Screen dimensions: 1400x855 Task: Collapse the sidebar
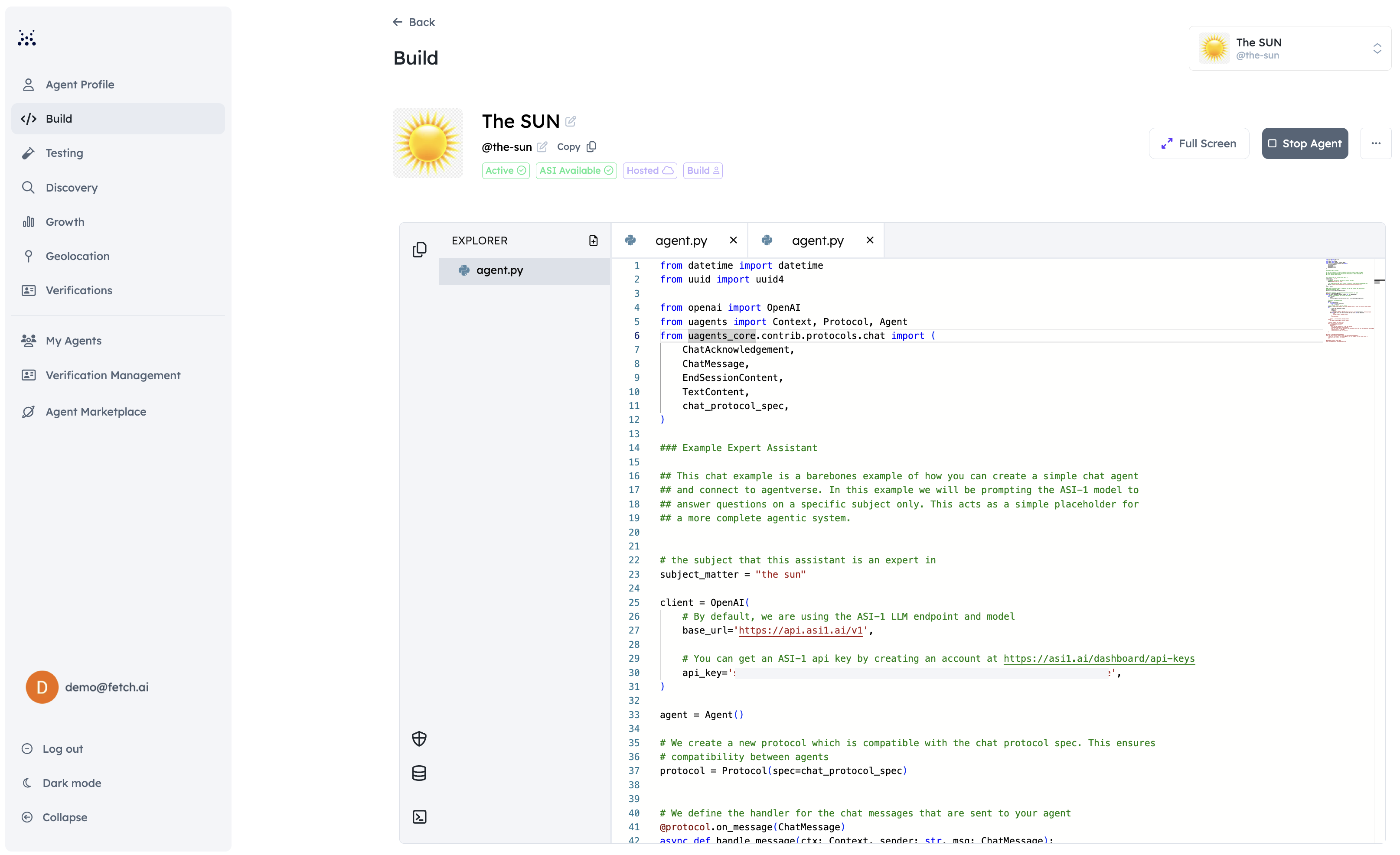[x=64, y=817]
